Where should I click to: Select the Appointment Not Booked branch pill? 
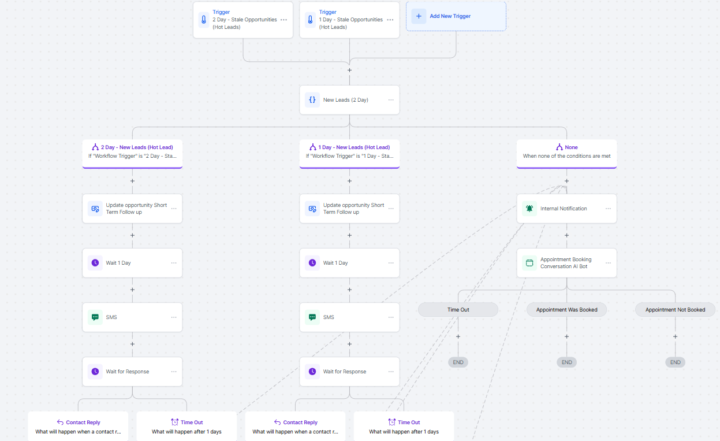point(675,310)
